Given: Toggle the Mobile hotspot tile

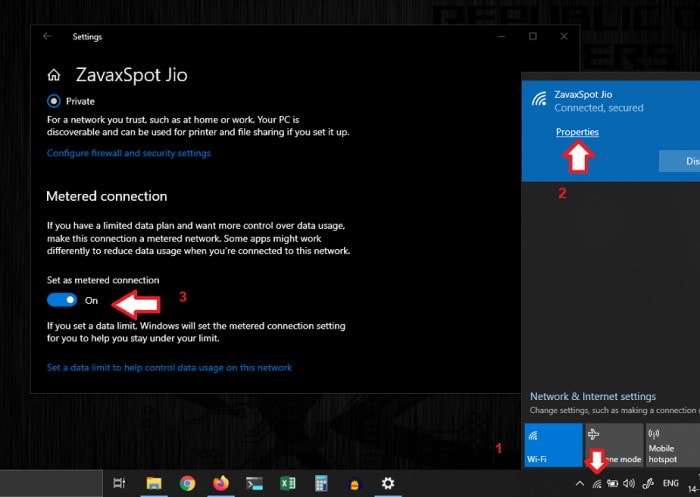Looking at the screenshot, I should (673, 445).
